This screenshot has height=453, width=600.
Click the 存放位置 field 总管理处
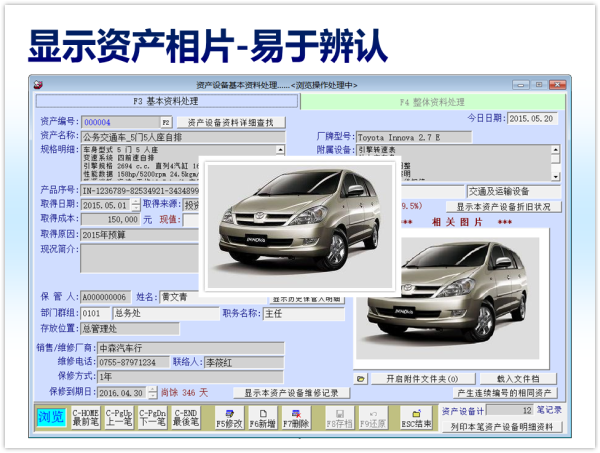pyautogui.click(x=130, y=328)
